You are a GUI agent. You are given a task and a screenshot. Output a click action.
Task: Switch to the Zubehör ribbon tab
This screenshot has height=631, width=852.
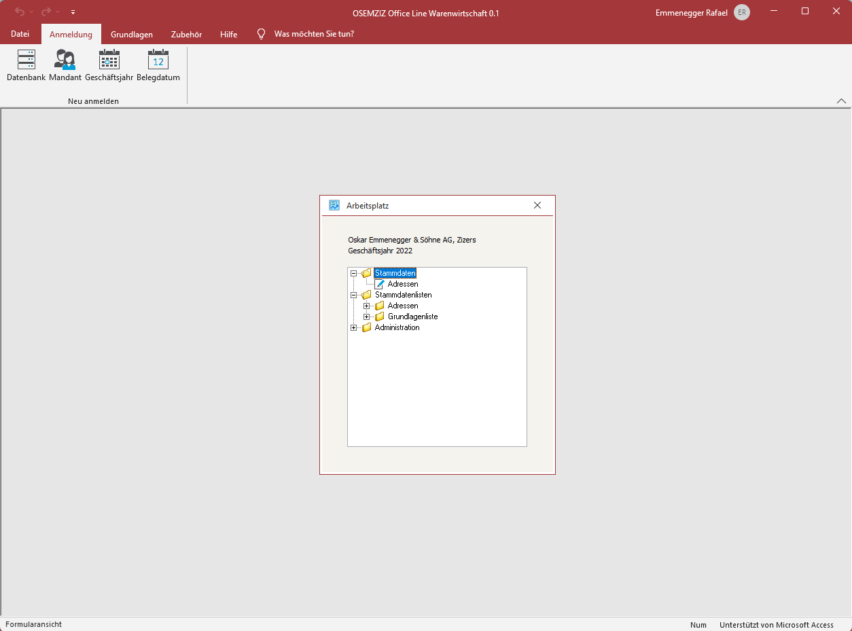186,34
